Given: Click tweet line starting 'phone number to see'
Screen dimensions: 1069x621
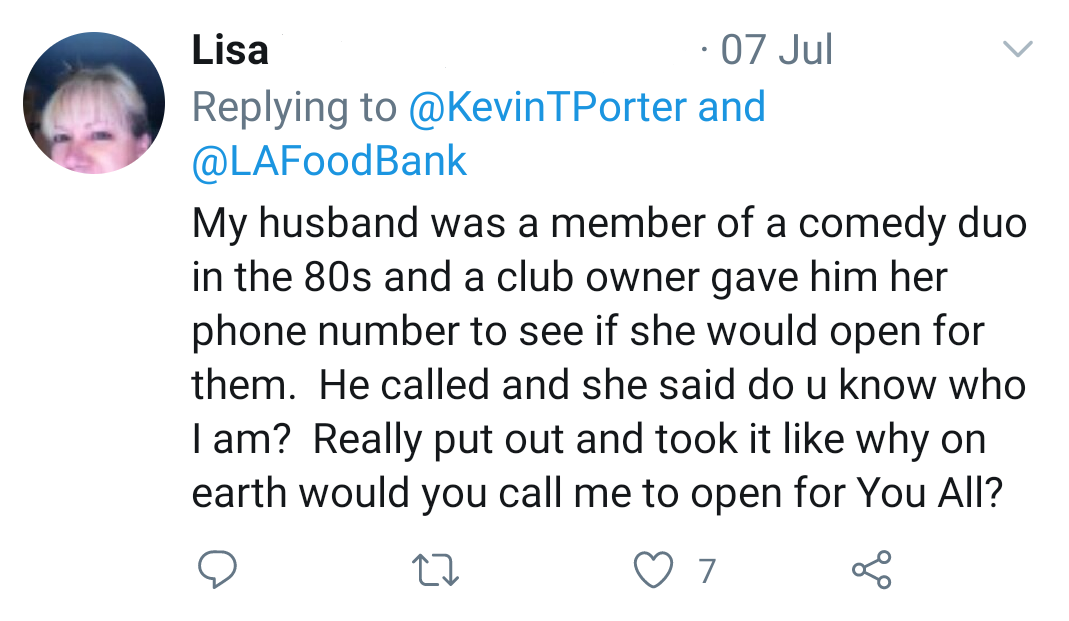Looking at the screenshot, I should pyautogui.click(x=588, y=331).
